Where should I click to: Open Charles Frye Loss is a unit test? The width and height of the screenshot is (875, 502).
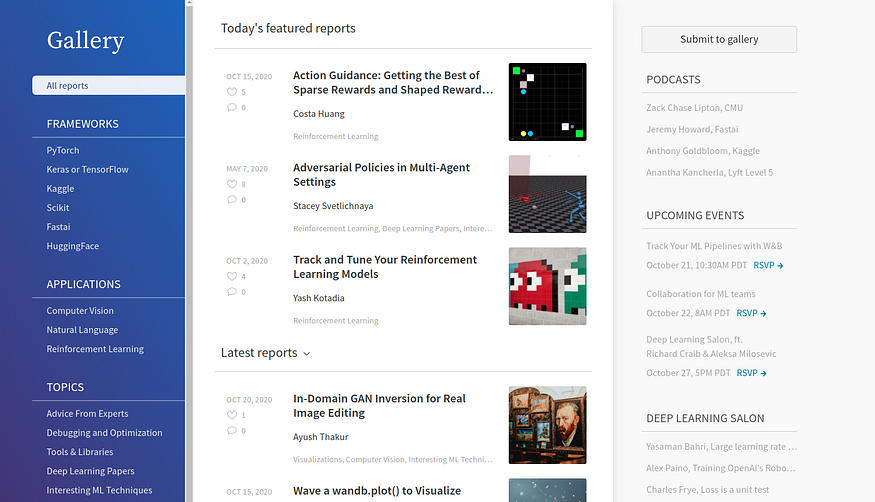coord(708,490)
